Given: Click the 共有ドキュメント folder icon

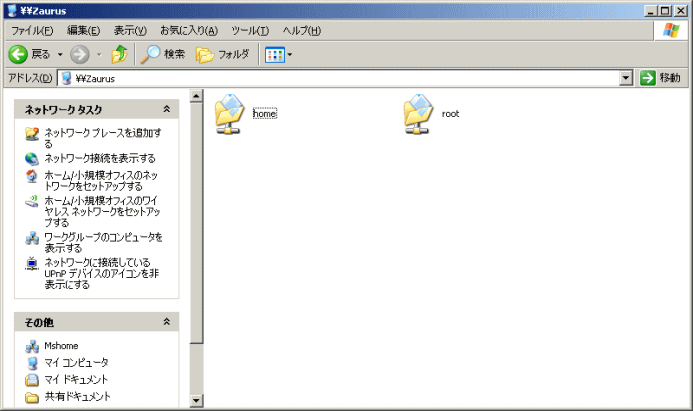Looking at the screenshot, I should pyautogui.click(x=32, y=397).
